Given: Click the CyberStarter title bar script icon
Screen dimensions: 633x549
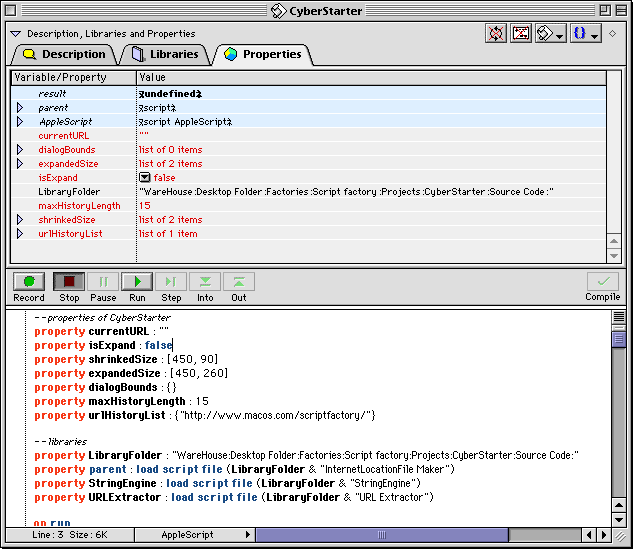Looking at the screenshot, I should 278,11.
